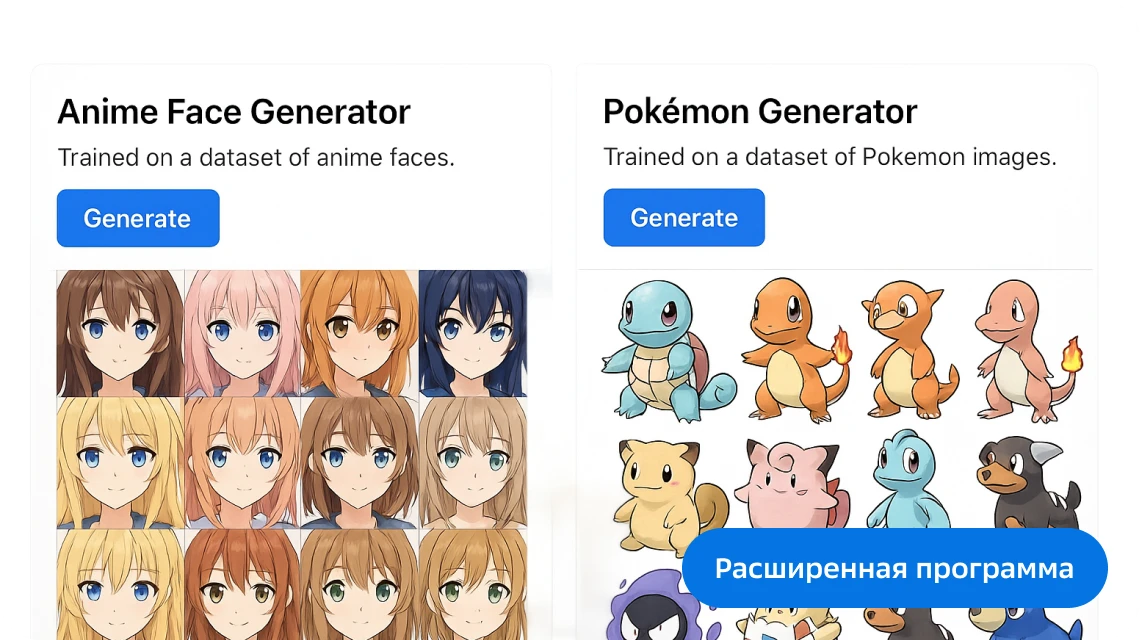This screenshot has width=1140, height=640.
Task: Pick the dark navy-haired anime face
Action: point(473,333)
